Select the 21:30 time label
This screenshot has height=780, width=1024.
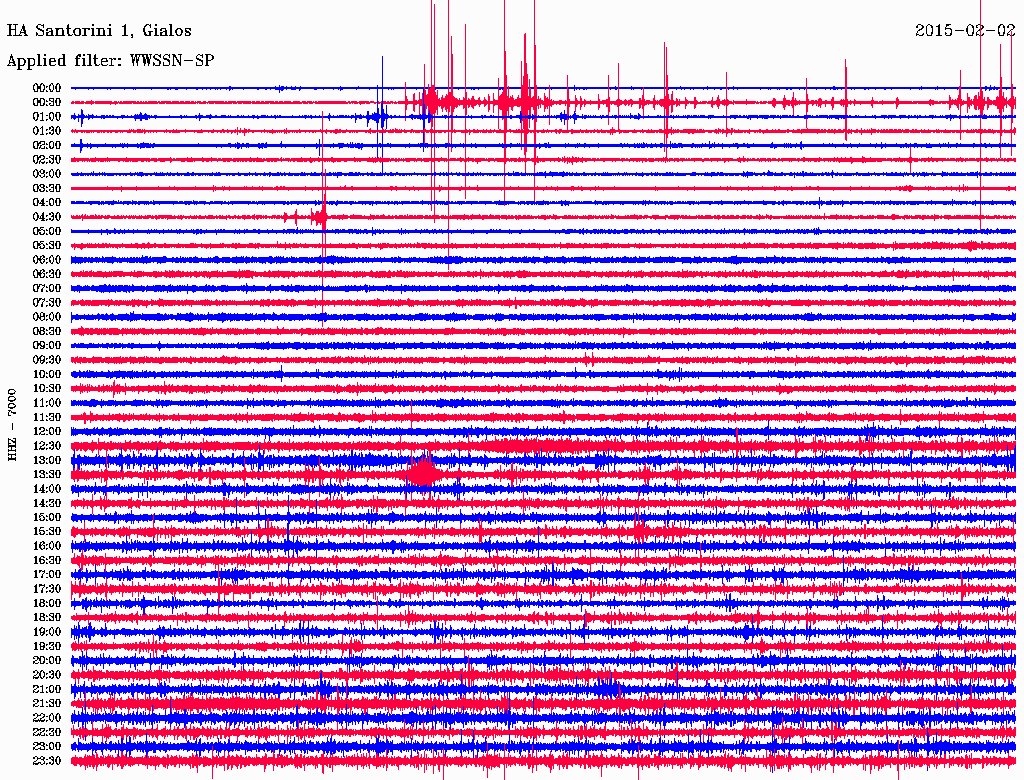[47, 704]
